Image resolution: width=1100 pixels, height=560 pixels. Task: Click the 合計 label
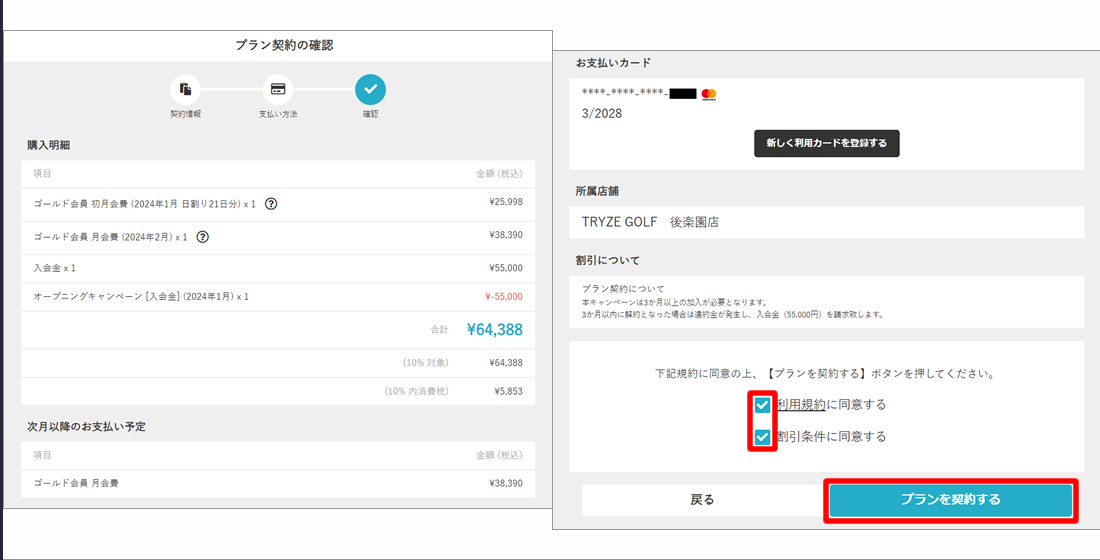pos(438,329)
